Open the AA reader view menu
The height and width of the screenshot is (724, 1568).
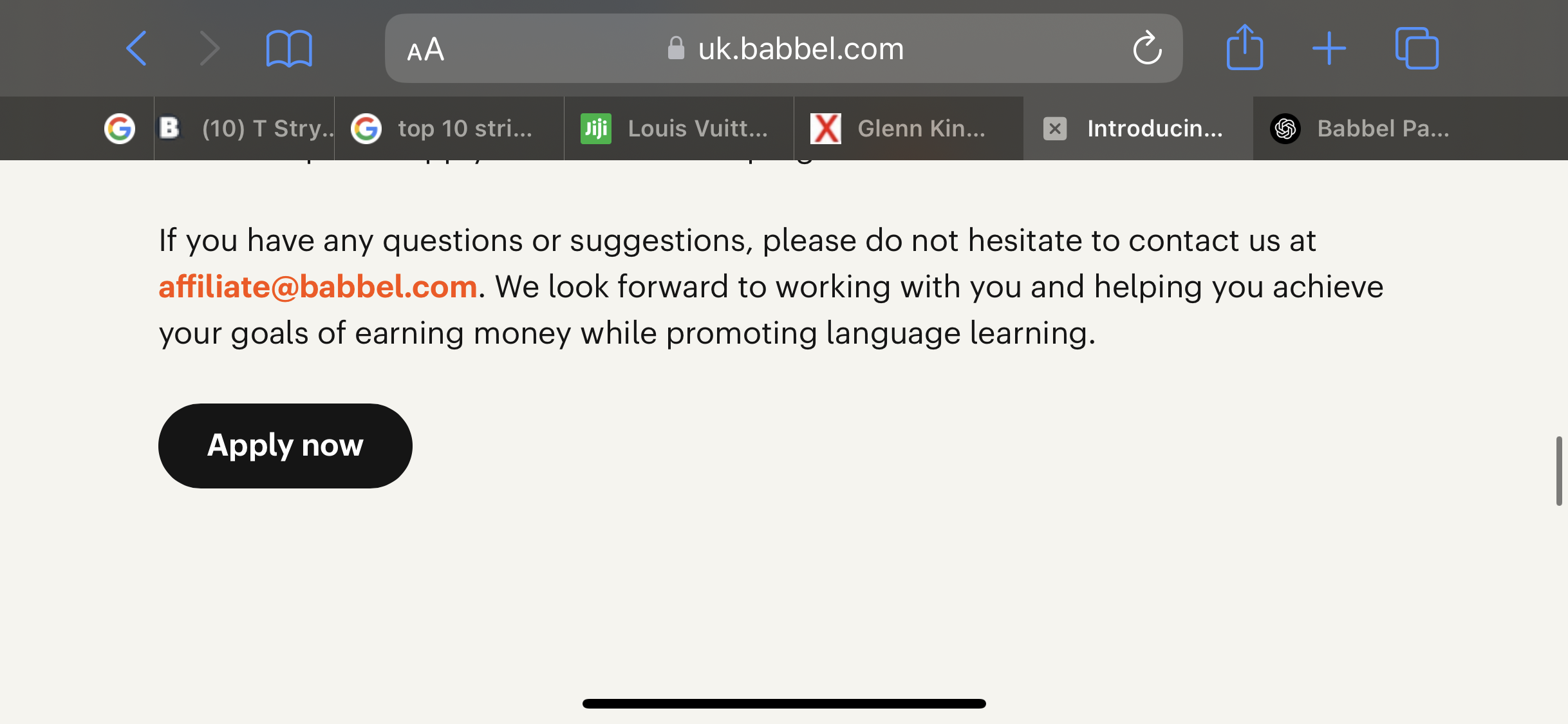[425, 50]
